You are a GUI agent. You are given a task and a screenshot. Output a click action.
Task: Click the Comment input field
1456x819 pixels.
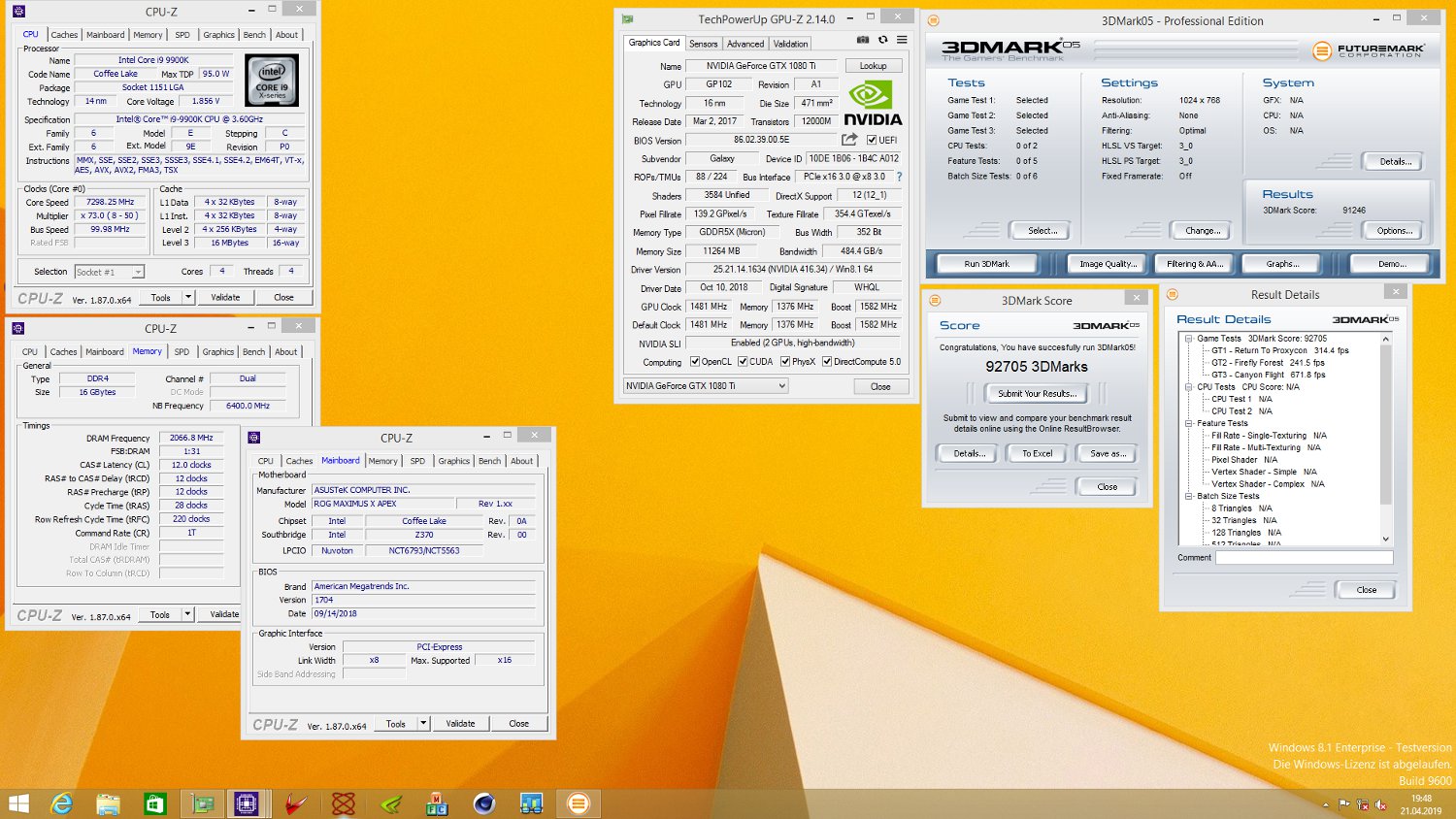click(1305, 557)
